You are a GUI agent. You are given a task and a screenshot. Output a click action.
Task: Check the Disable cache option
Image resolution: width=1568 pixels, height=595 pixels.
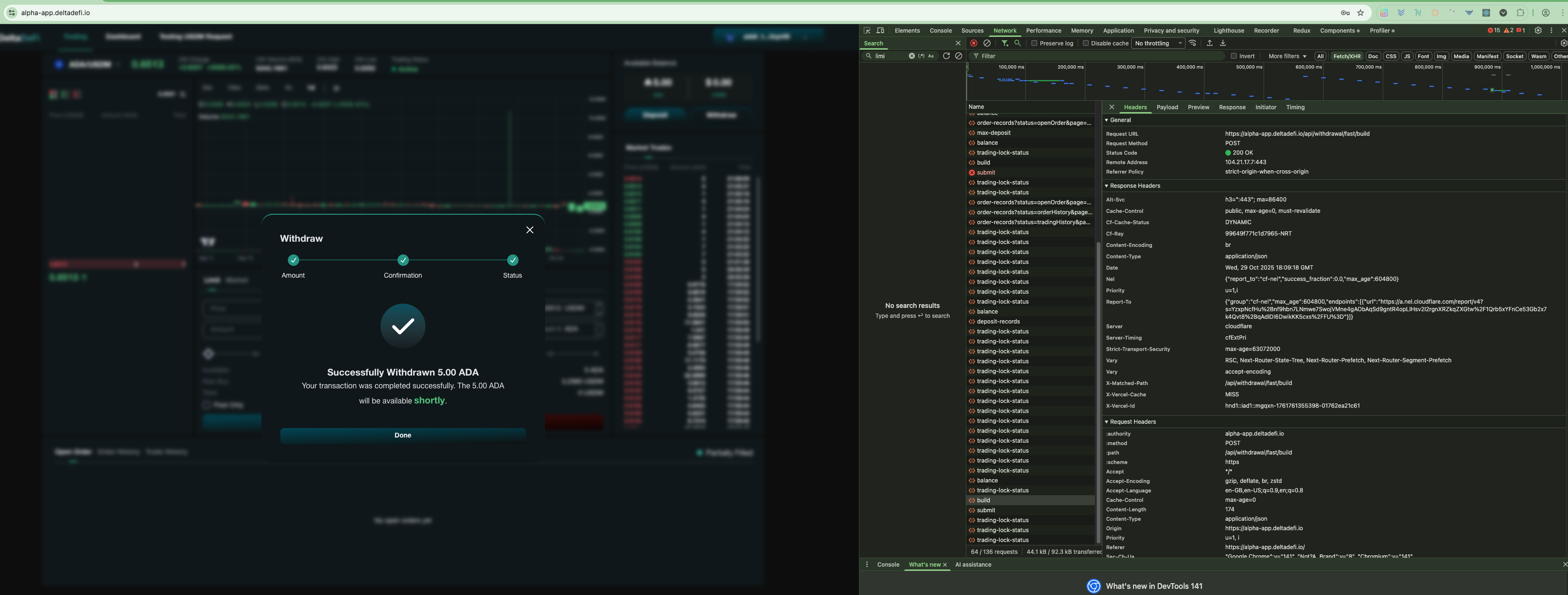click(1085, 43)
